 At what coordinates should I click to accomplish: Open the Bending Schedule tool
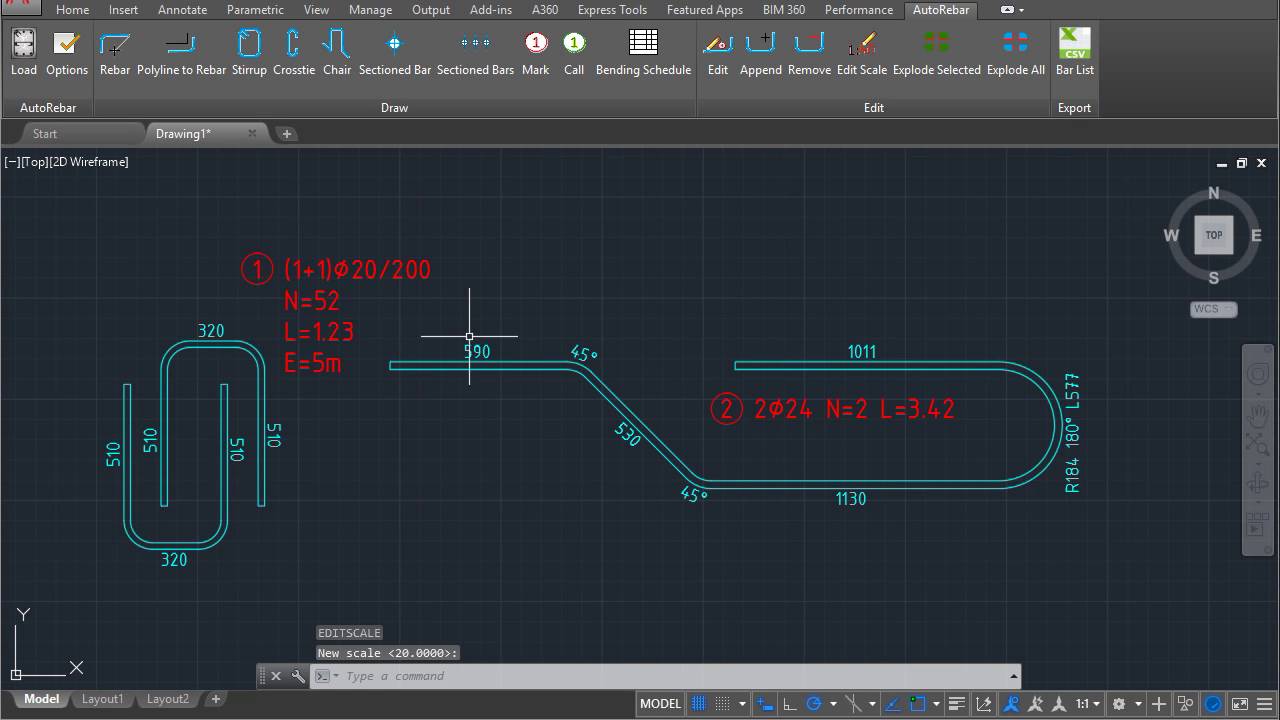click(643, 53)
